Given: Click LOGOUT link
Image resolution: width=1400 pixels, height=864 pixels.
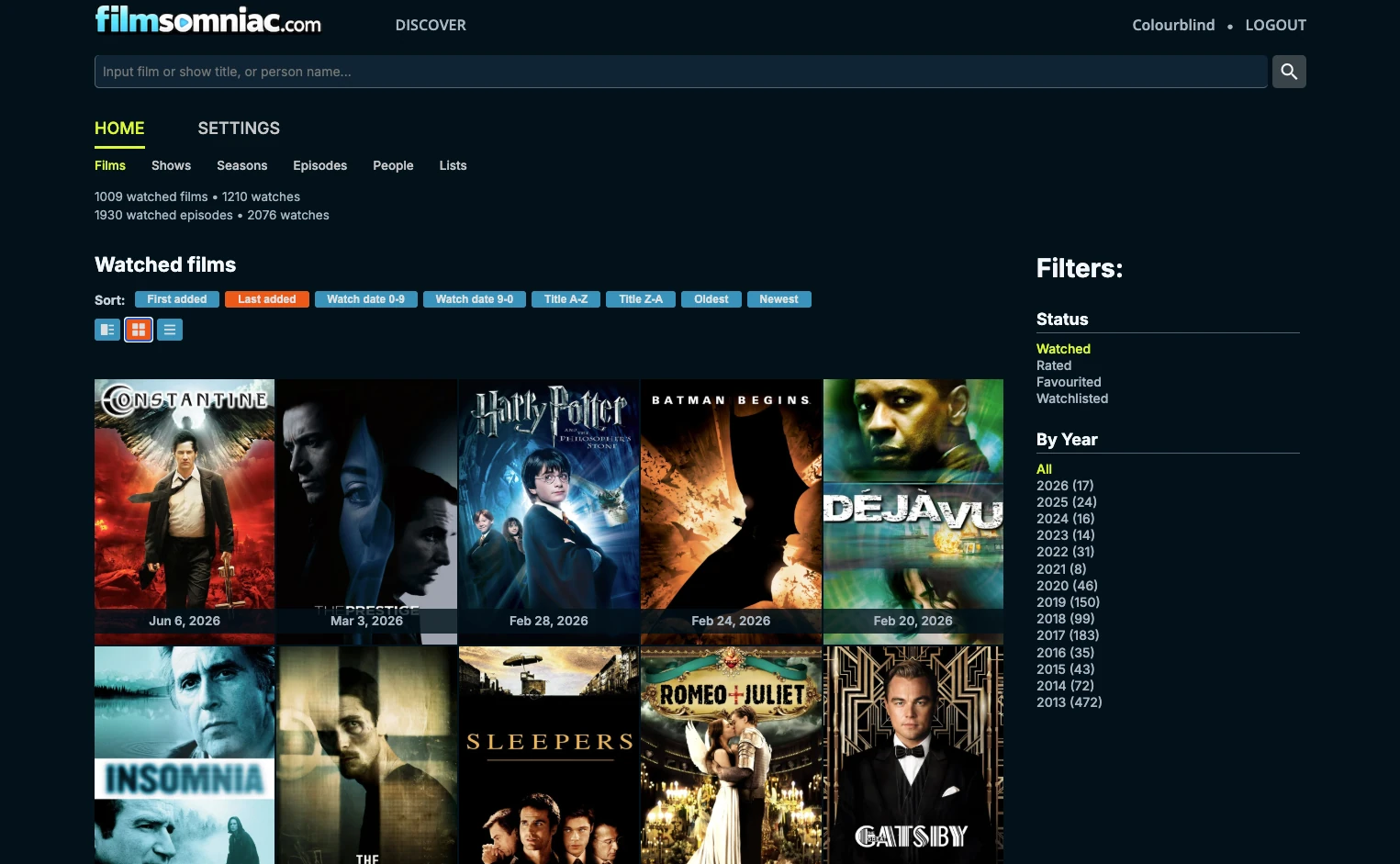Looking at the screenshot, I should point(1275,26).
